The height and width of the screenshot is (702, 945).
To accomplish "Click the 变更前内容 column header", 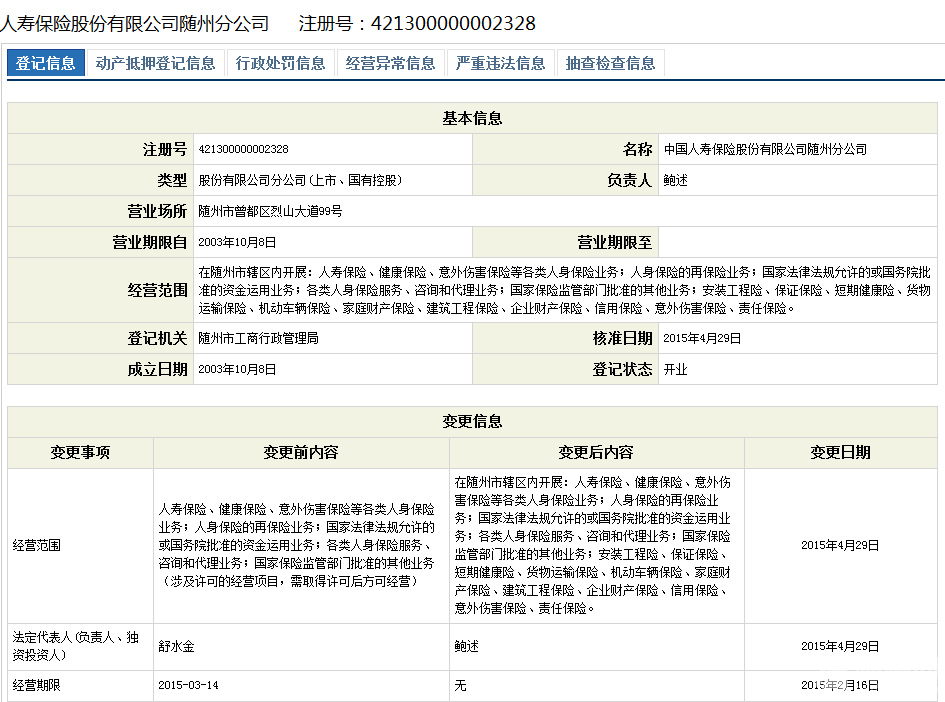I will [x=301, y=453].
